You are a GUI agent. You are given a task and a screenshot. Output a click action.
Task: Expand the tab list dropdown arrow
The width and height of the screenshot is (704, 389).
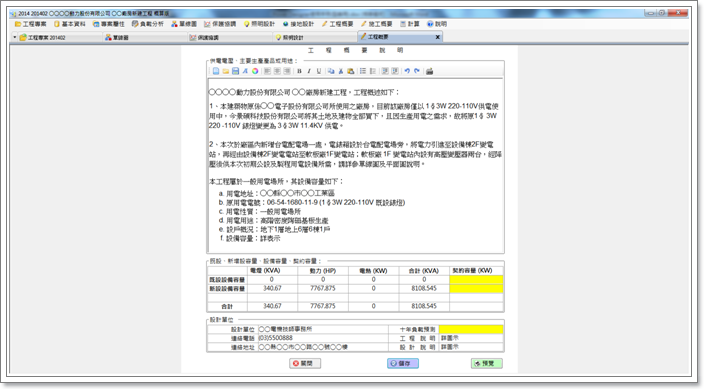click(x=14, y=37)
